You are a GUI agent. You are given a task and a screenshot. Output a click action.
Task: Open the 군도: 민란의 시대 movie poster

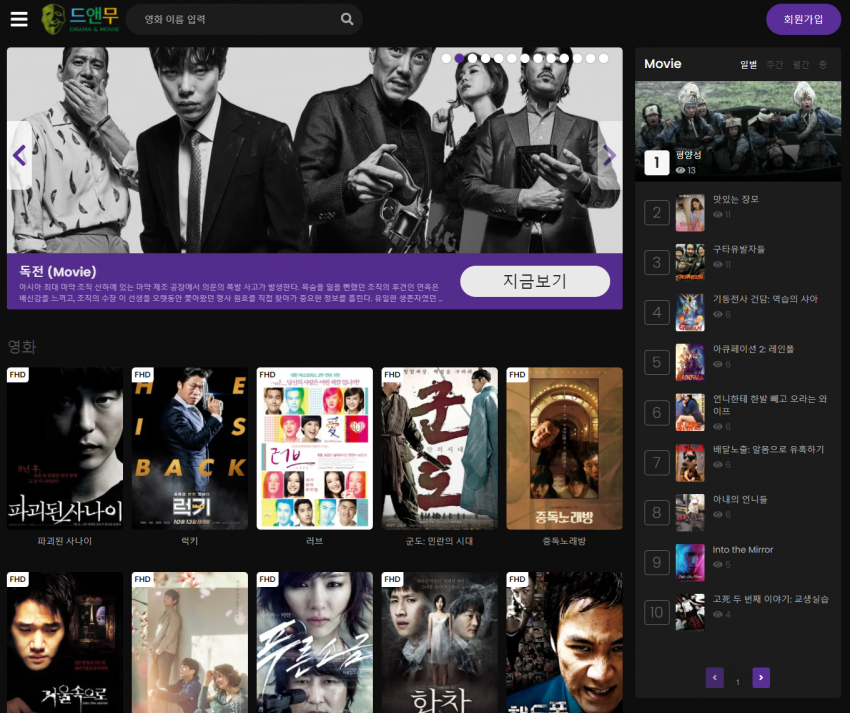click(x=440, y=448)
